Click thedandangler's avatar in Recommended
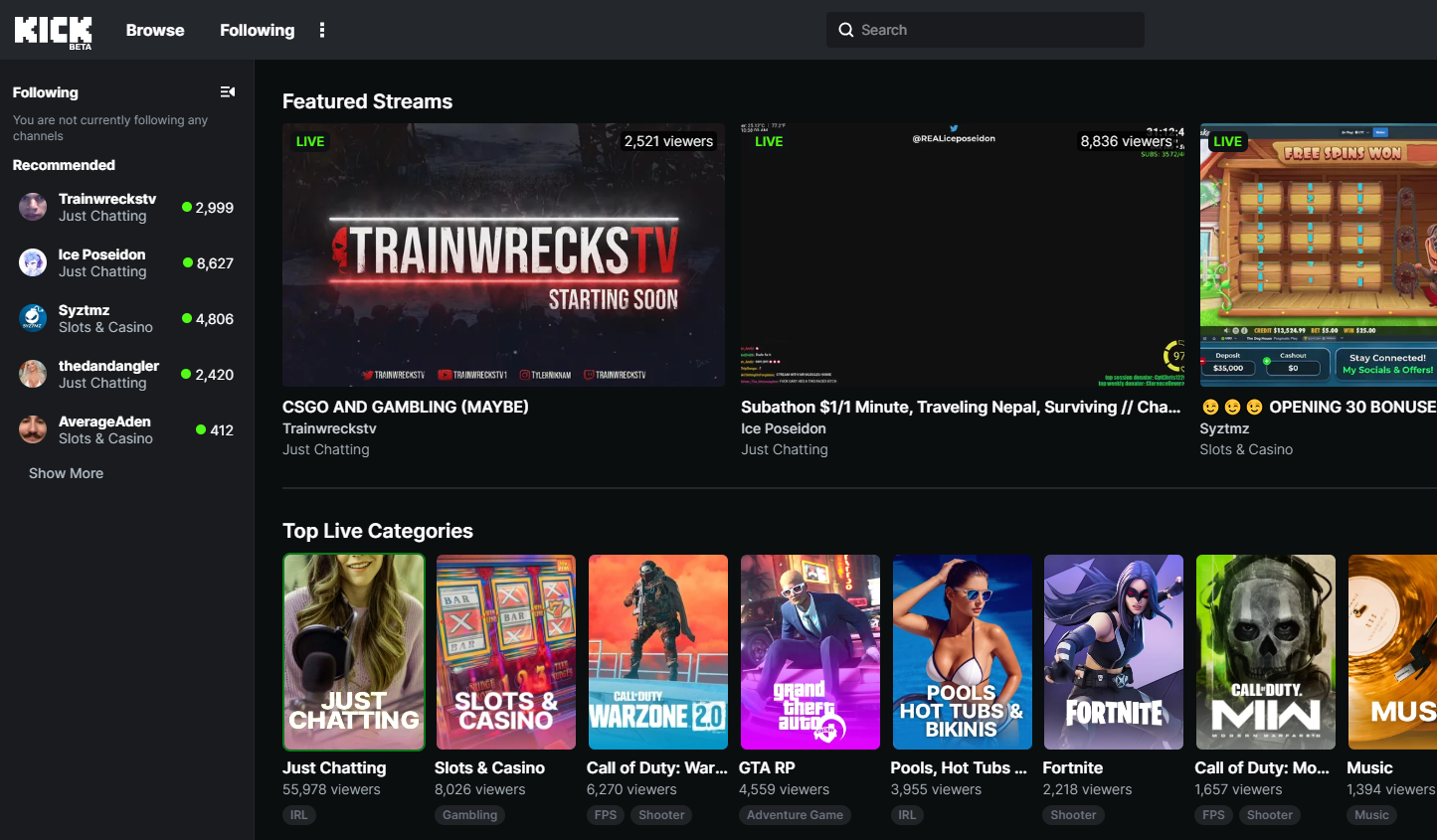This screenshot has height=840, width=1437. click(33, 374)
